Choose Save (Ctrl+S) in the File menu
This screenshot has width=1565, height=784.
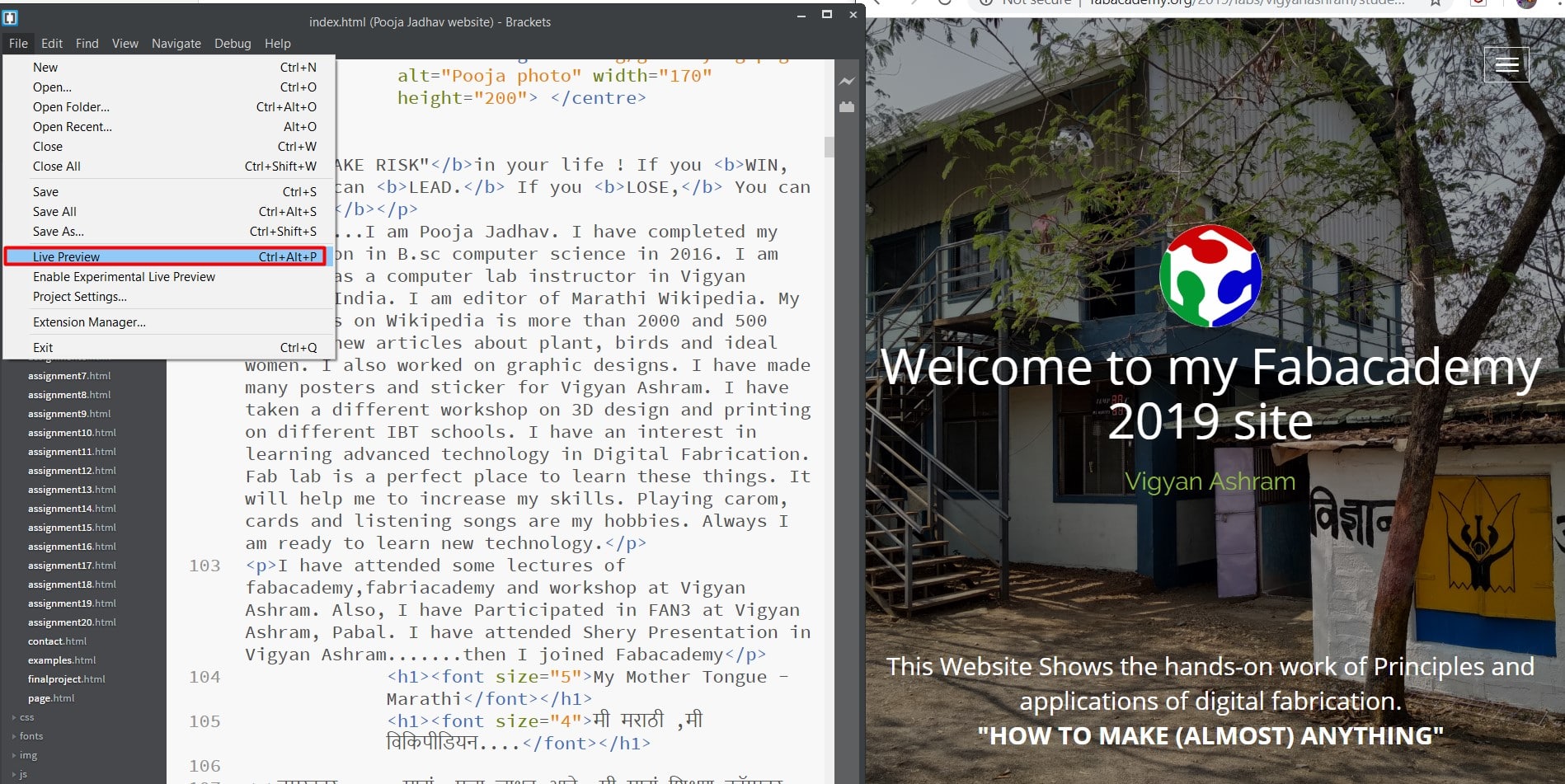coord(169,192)
